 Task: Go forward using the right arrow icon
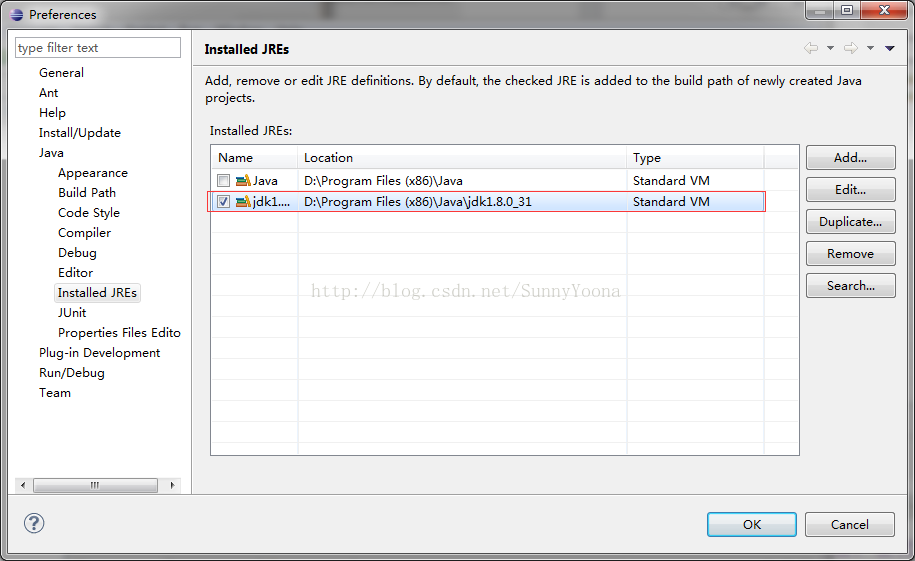coord(851,48)
